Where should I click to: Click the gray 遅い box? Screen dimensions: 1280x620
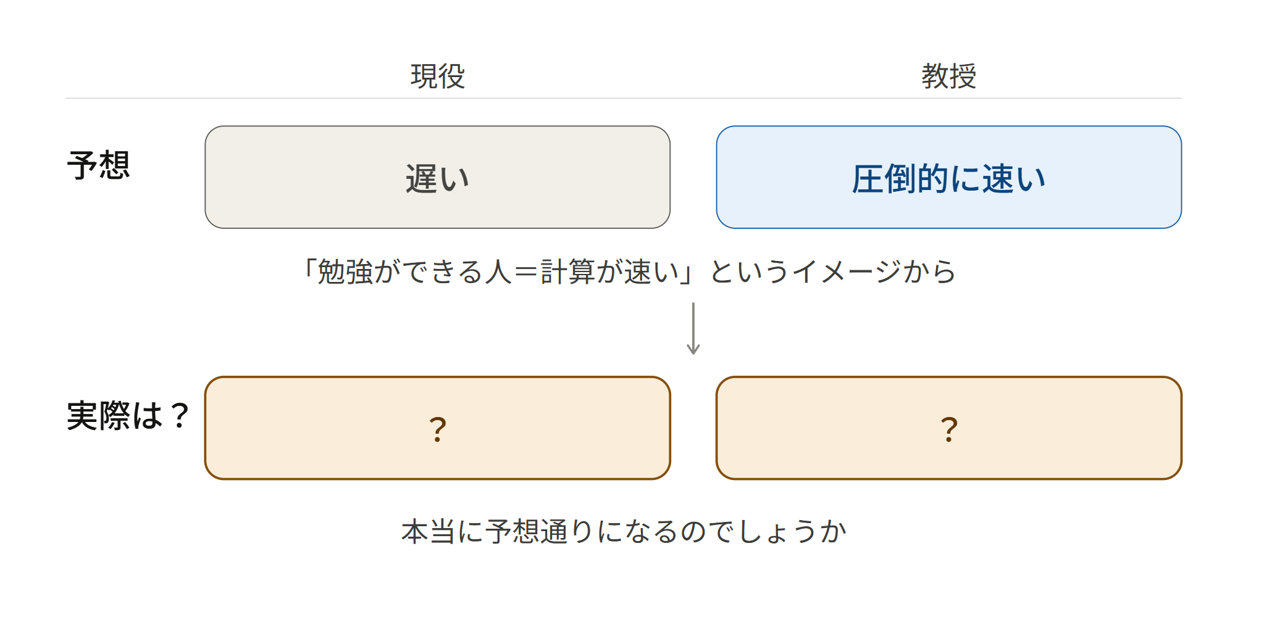[438, 177]
